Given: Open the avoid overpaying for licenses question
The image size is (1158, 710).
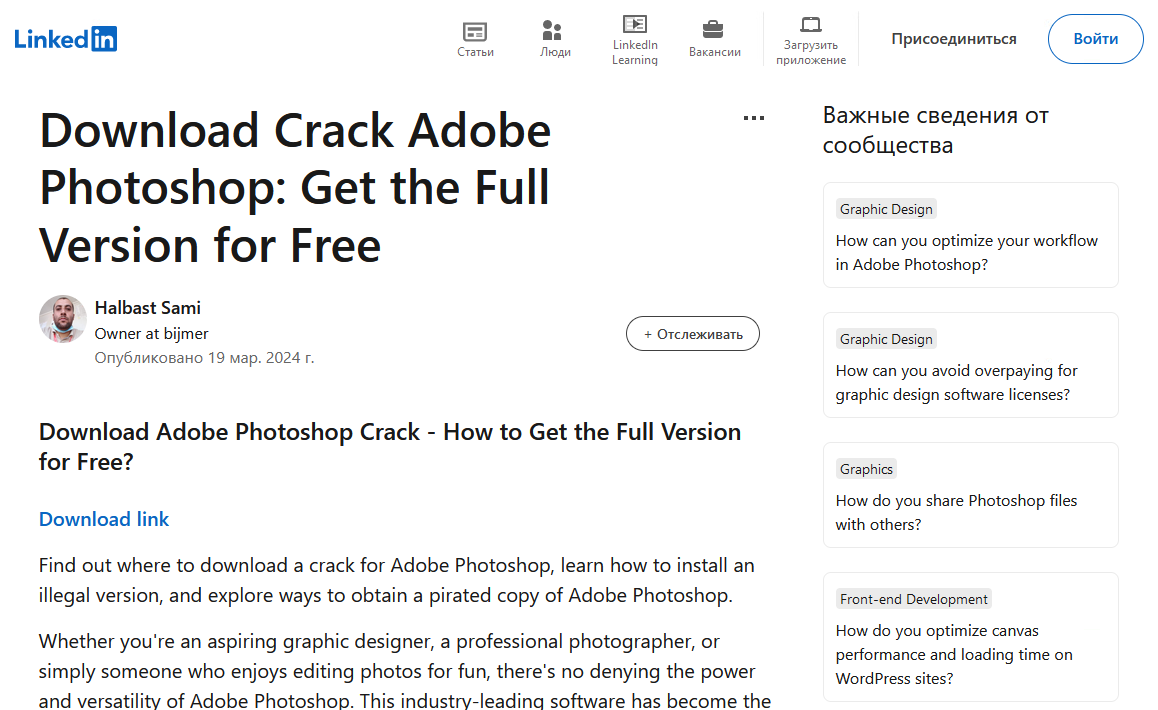Looking at the screenshot, I should click(956, 382).
